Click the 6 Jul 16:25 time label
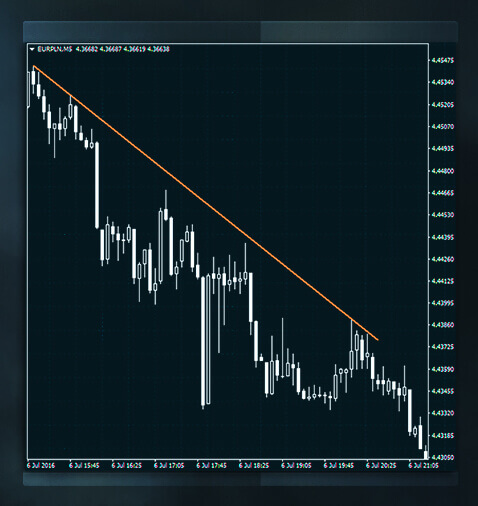This screenshot has height=506, width=478. tap(126, 465)
